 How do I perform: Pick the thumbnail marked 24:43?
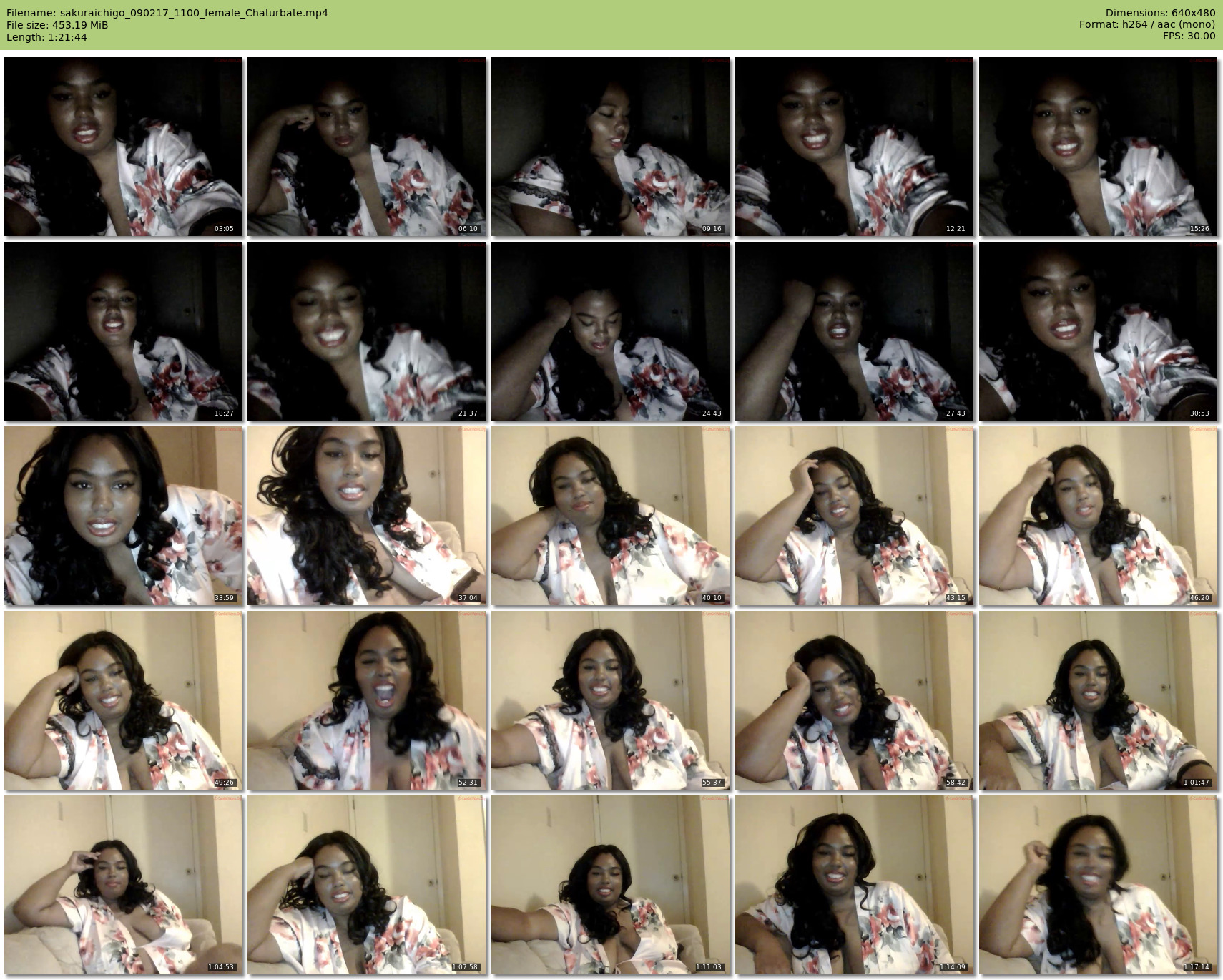(611, 331)
